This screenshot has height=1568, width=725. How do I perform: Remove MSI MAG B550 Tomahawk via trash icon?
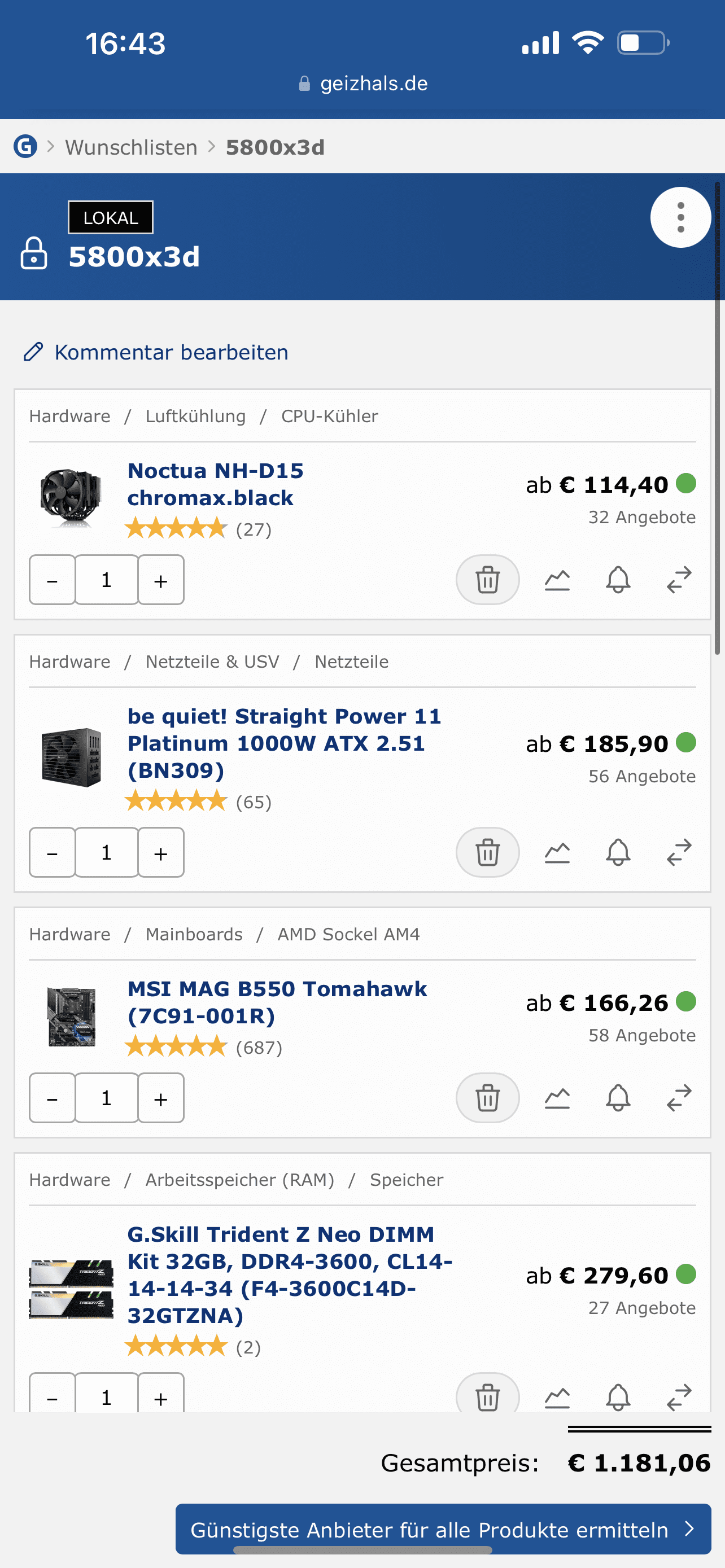pos(487,1097)
